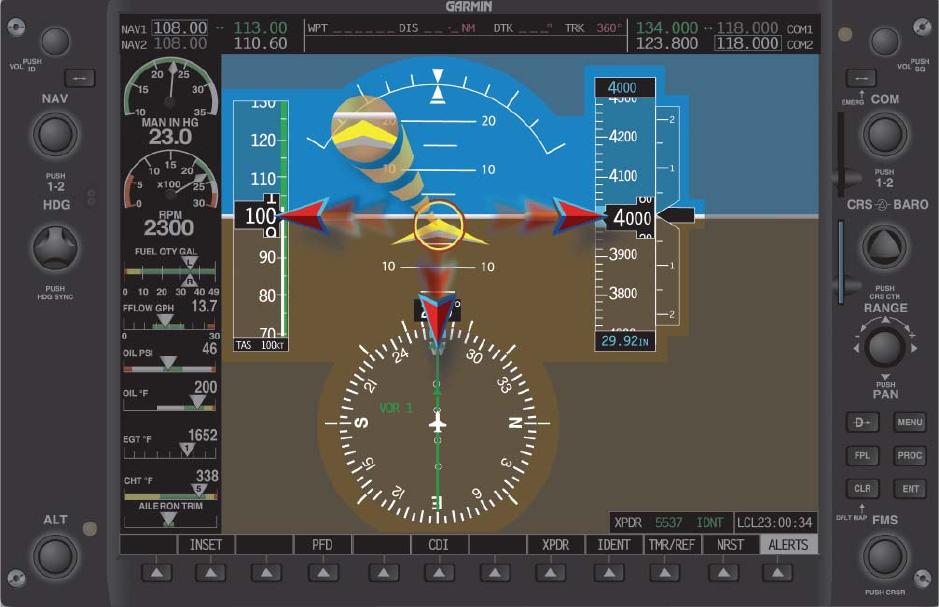
Task: Click the yellow aircraft symbol on attitude indicator
Action: point(439,233)
